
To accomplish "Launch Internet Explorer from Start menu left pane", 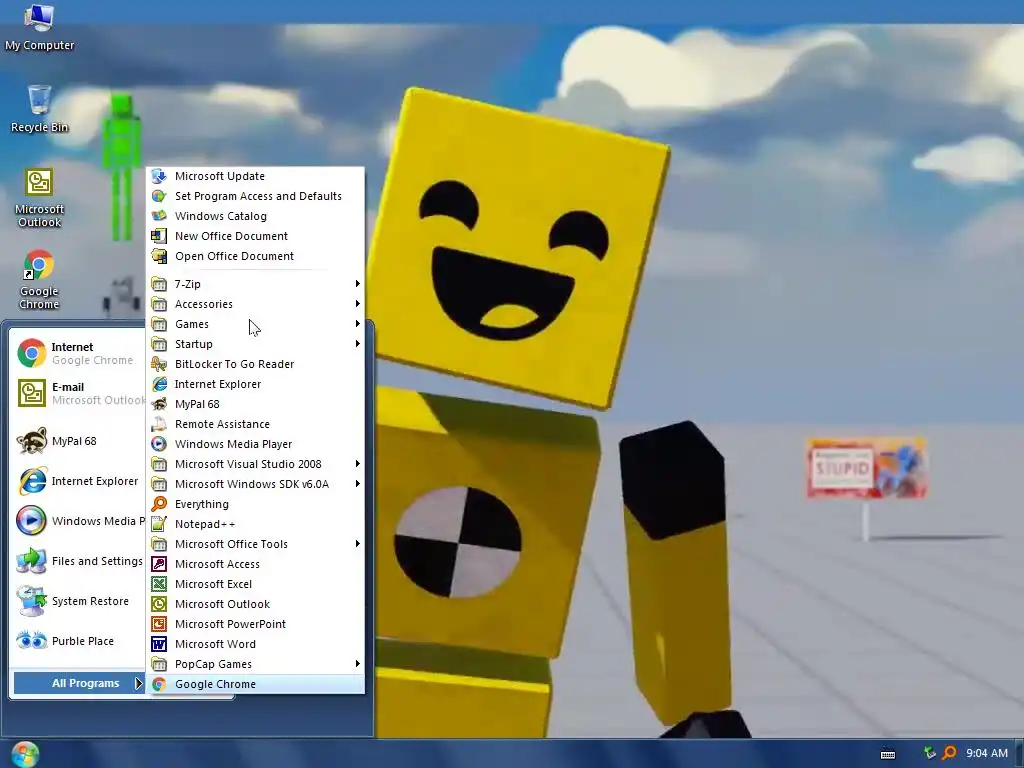I will [x=79, y=481].
